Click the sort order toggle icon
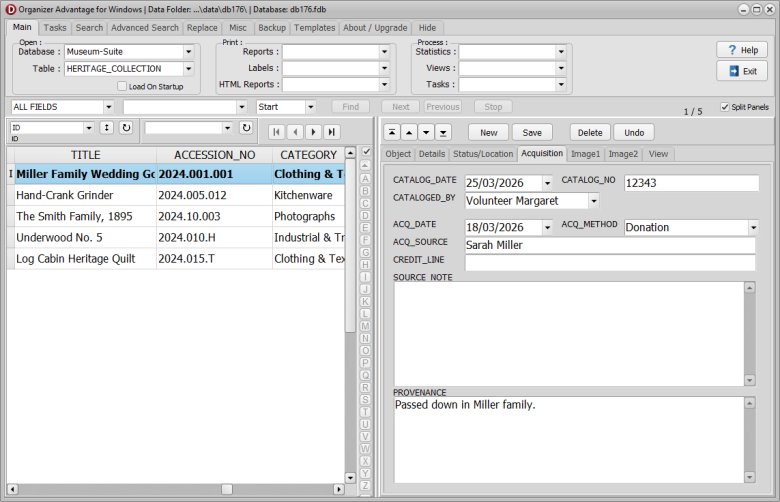 pyautogui.click(x=106, y=128)
